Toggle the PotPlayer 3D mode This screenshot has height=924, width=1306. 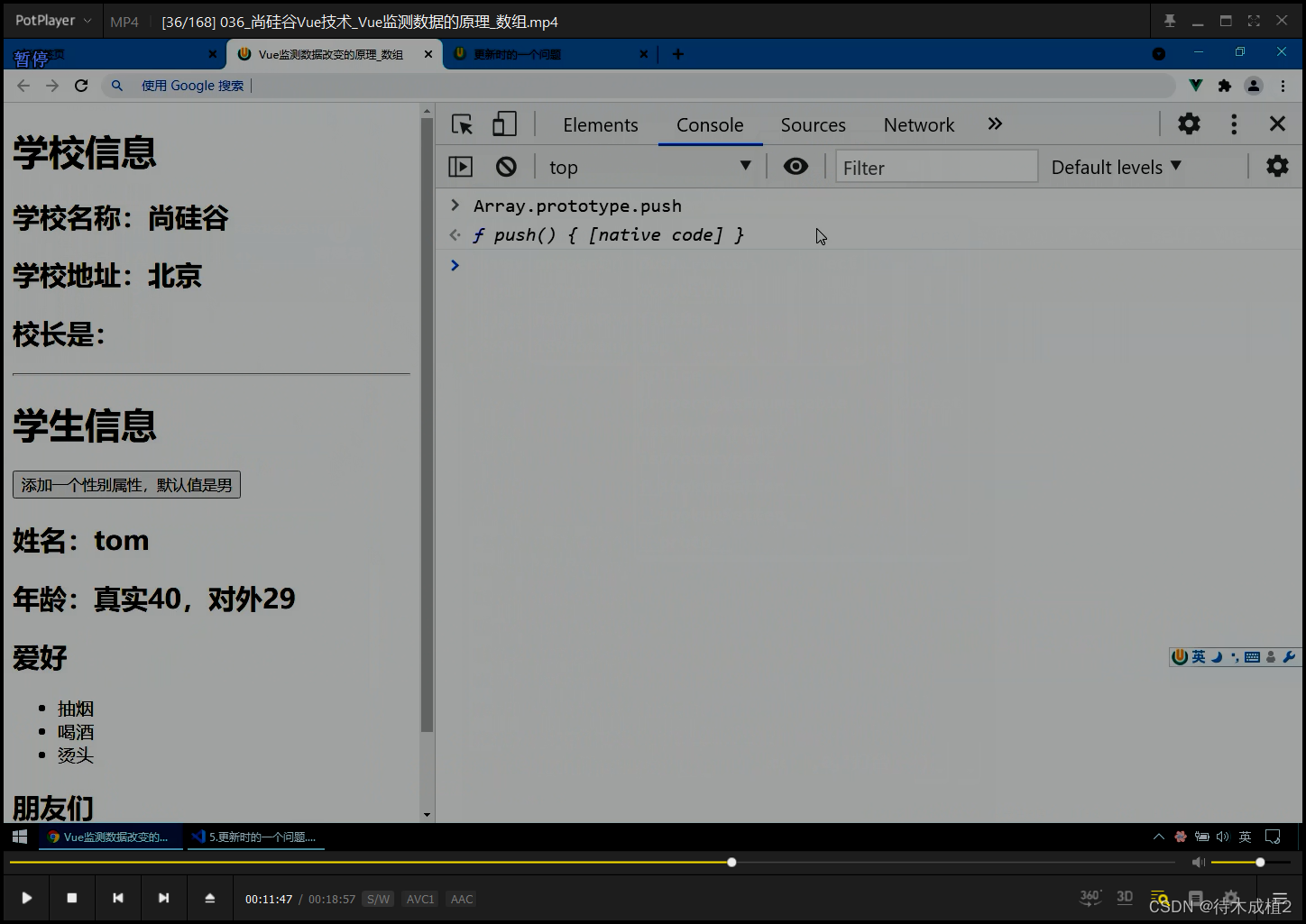1125,897
